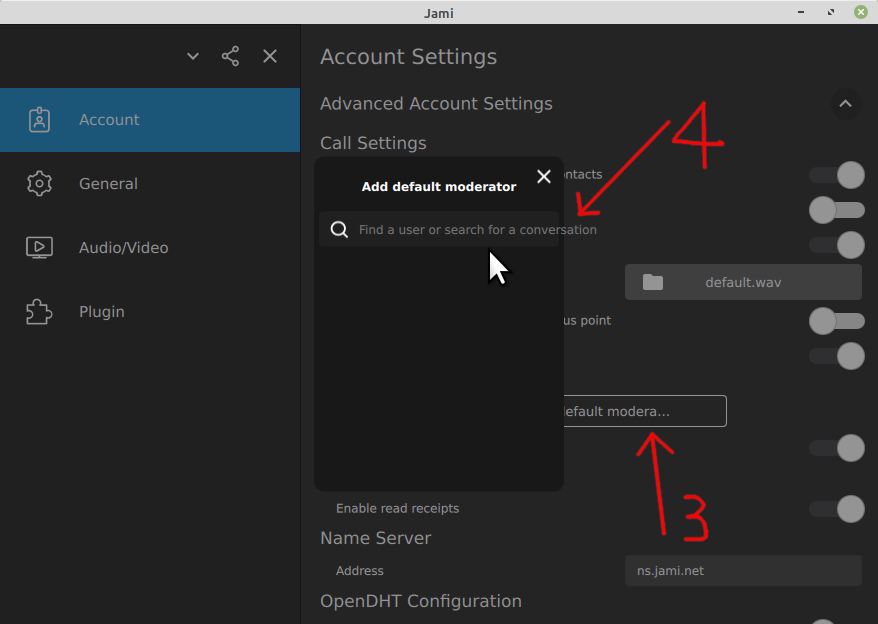Click the share account icon
This screenshot has height=624, width=878.
point(230,56)
